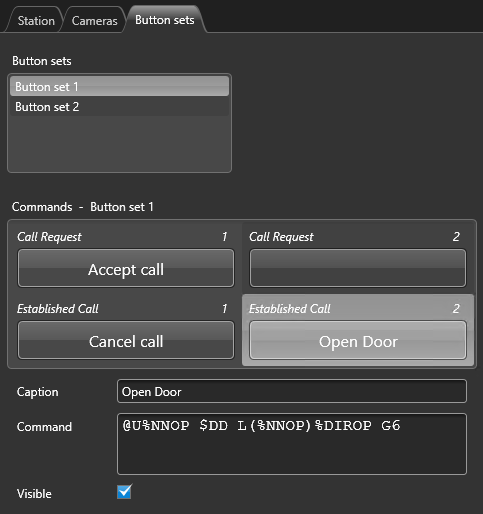Focus the Caption text field

[292, 391]
